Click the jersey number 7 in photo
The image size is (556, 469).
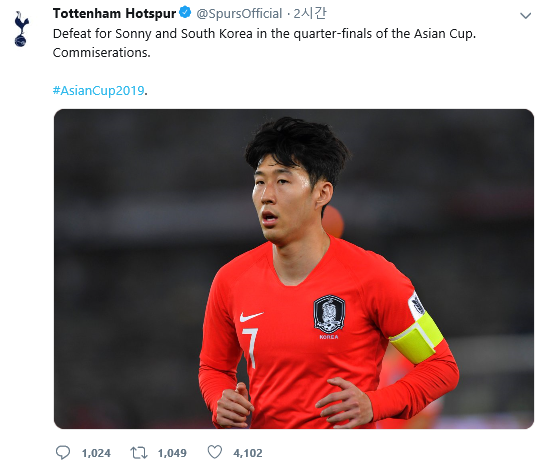250,348
